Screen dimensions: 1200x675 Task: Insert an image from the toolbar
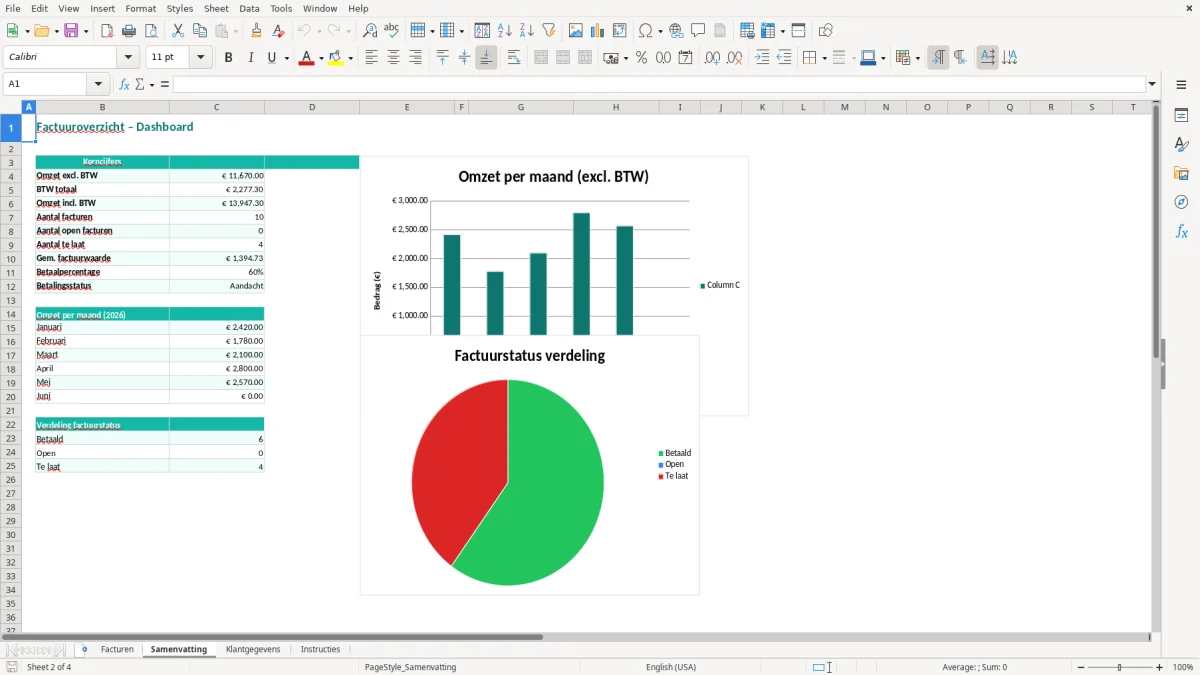pyautogui.click(x=576, y=31)
